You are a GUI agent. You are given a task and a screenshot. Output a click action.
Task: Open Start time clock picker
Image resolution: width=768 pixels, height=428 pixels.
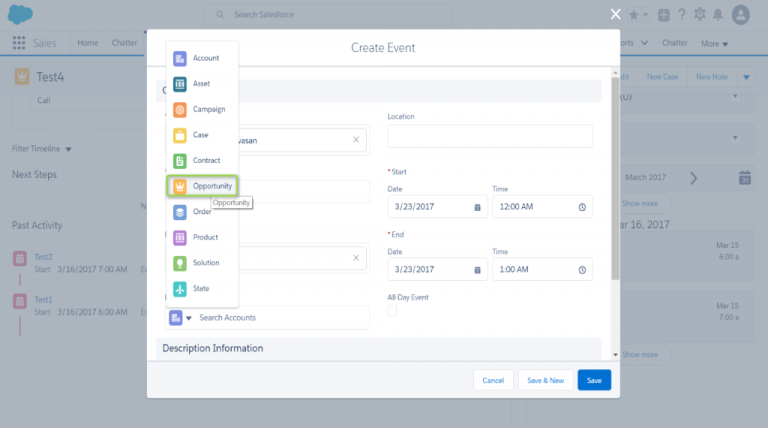point(582,208)
